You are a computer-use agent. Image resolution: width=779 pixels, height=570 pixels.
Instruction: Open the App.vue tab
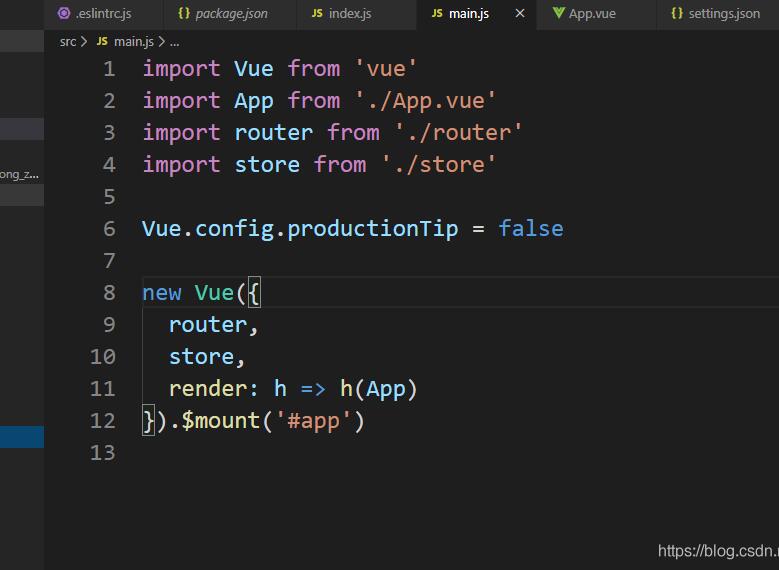click(x=592, y=14)
